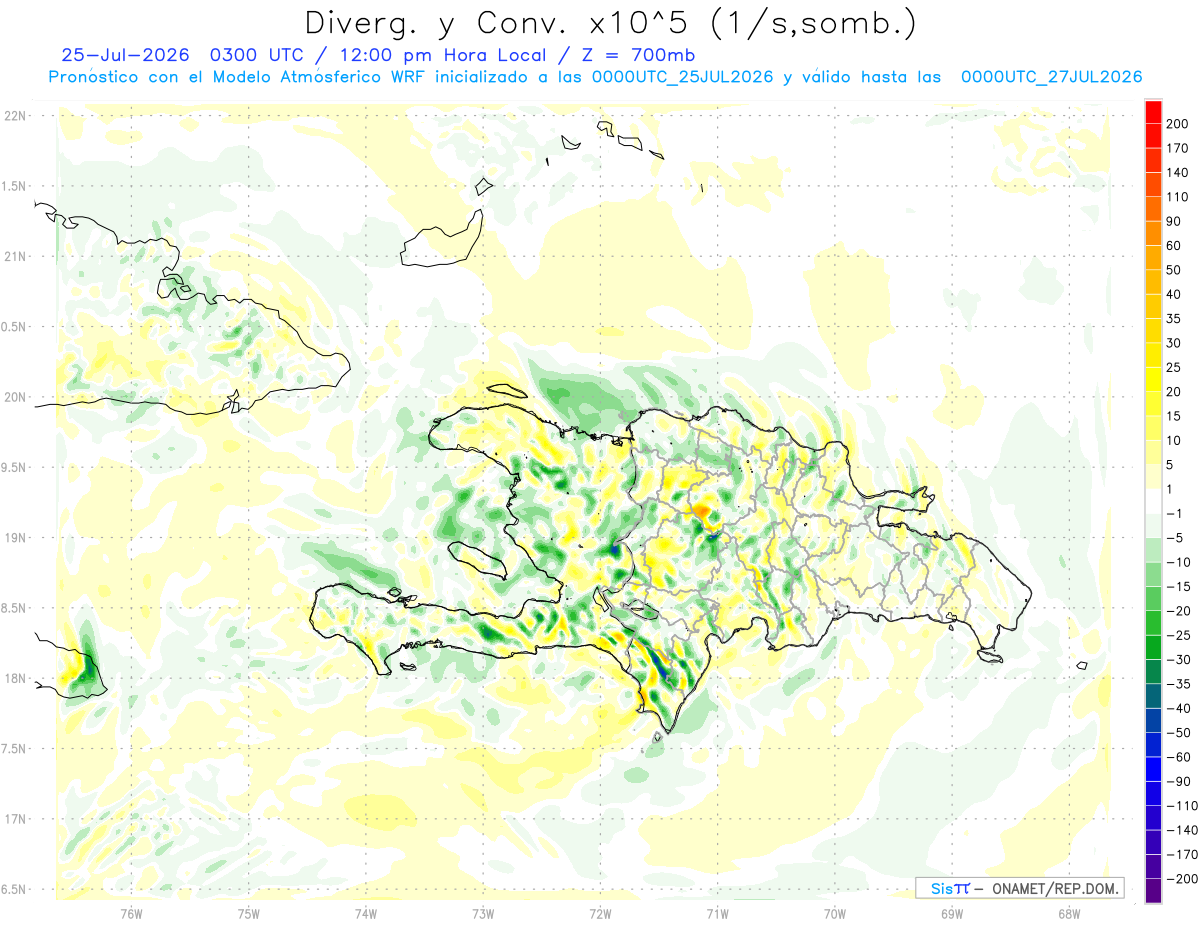1200x927 pixels.
Task: Click the '-60' colorbar label
Action: tap(1181, 757)
